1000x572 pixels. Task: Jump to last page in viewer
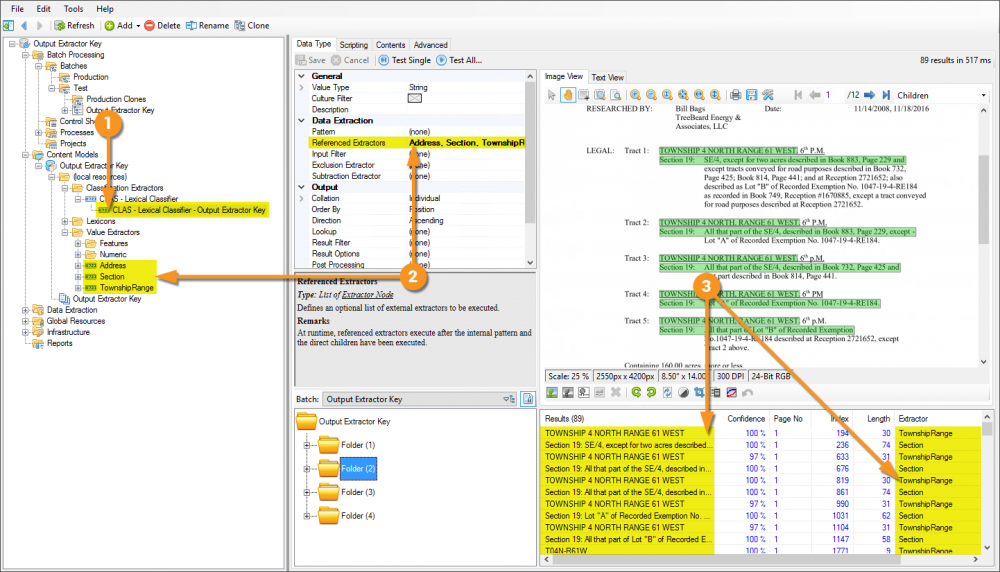[x=886, y=95]
